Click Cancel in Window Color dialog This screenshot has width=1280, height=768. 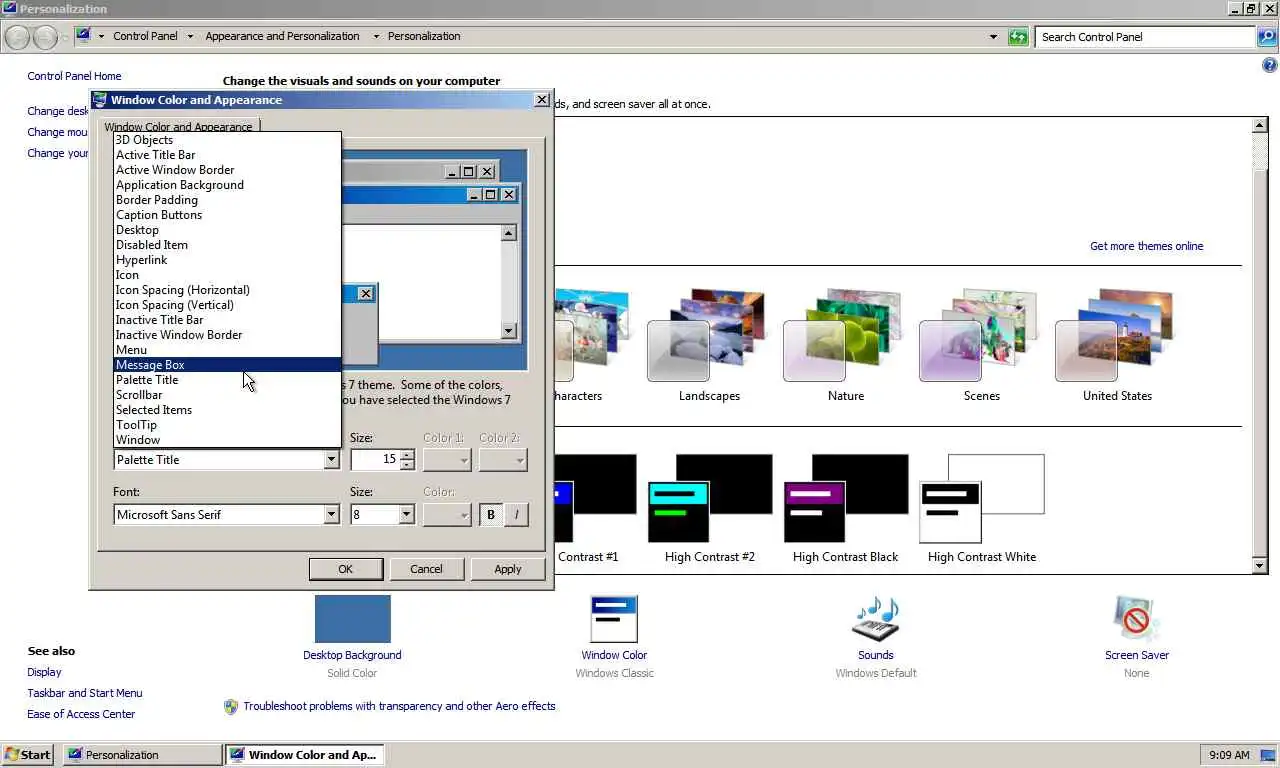426,569
